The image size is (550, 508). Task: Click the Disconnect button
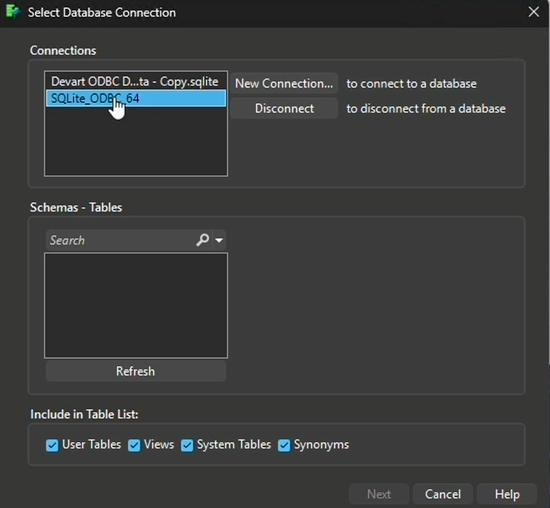tap(284, 108)
